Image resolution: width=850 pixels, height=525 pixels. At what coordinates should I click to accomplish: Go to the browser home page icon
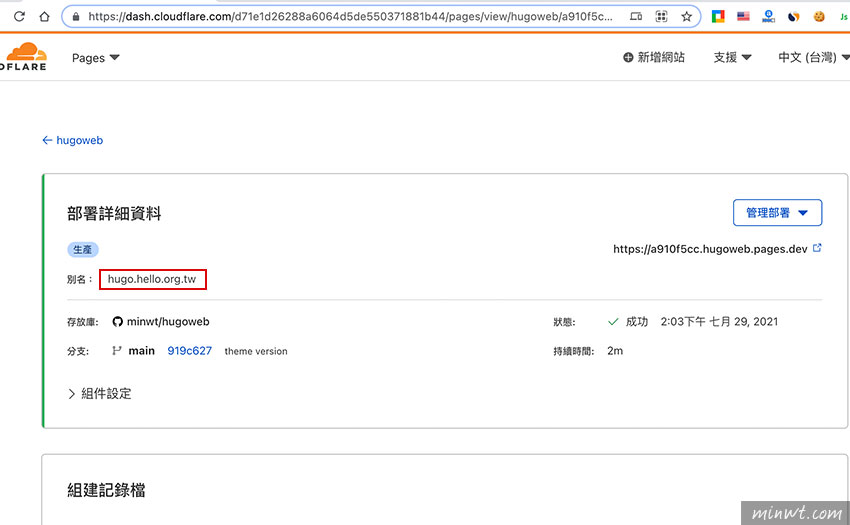point(44,16)
